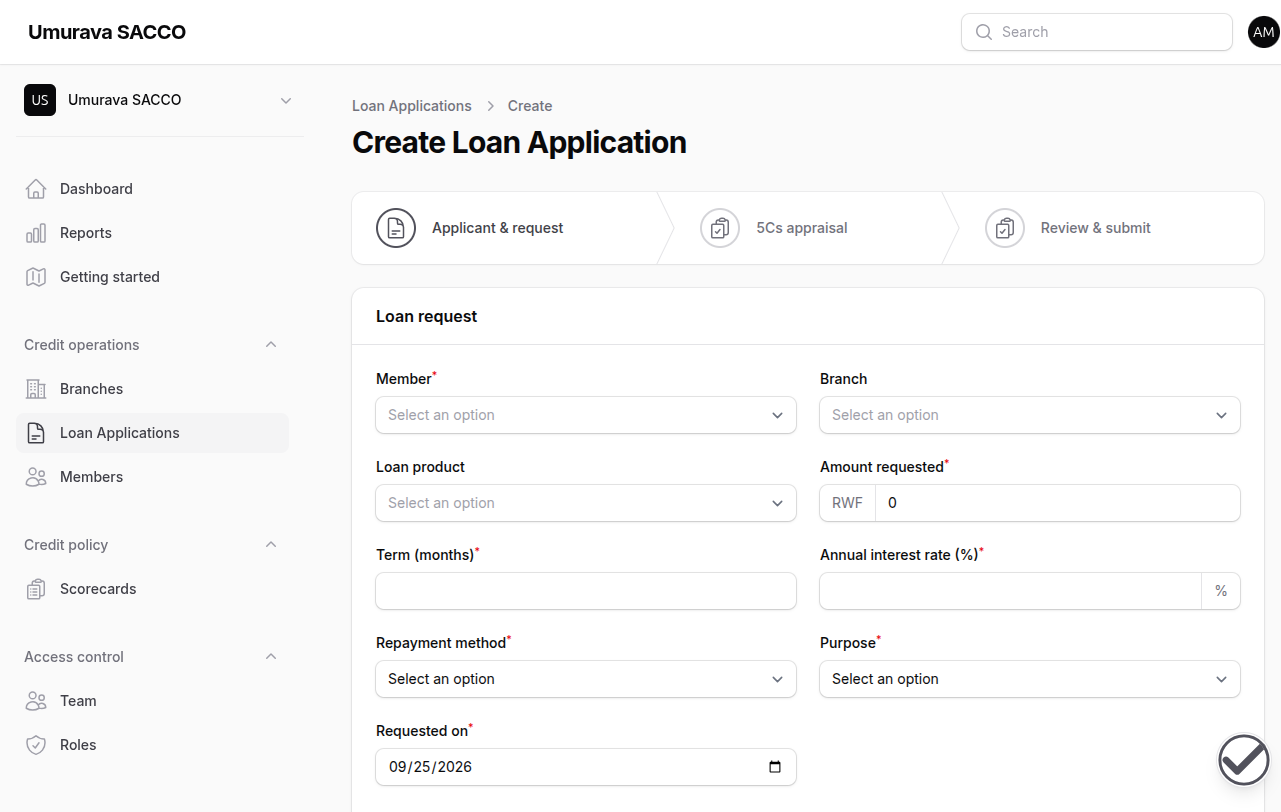The height and width of the screenshot is (812, 1281).
Task: Collapse the Credit policy group
Action: click(x=270, y=545)
